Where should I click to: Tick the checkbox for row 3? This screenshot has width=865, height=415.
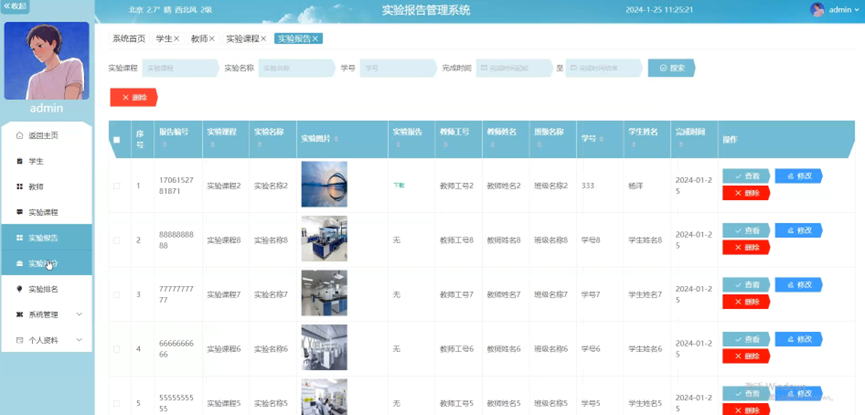pos(116,295)
